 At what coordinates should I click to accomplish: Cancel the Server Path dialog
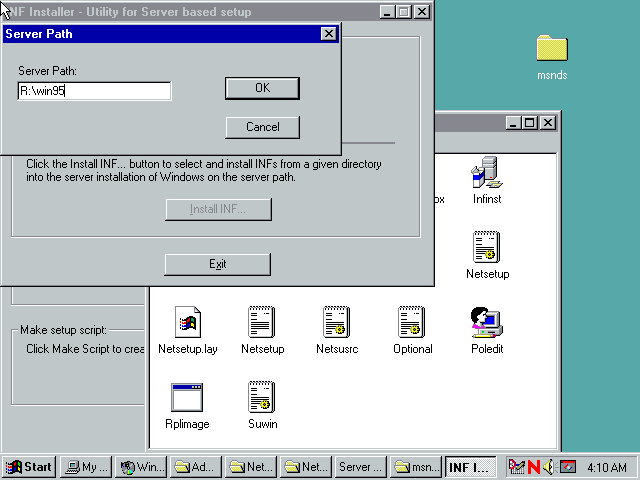(x=262, y=127)
